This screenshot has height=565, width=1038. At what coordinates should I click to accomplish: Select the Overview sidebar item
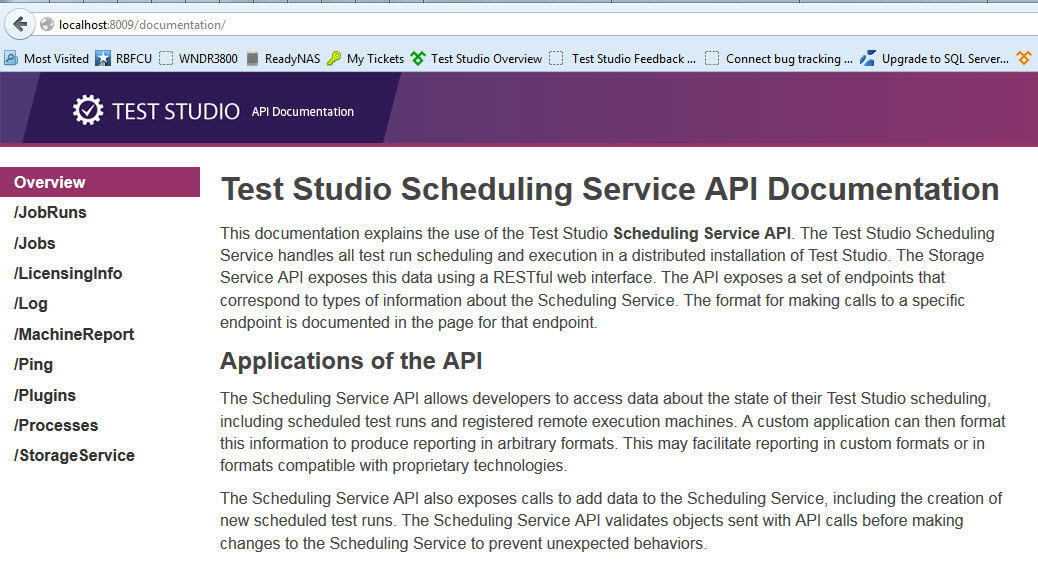pyautogui.click(x=100, y=182)
